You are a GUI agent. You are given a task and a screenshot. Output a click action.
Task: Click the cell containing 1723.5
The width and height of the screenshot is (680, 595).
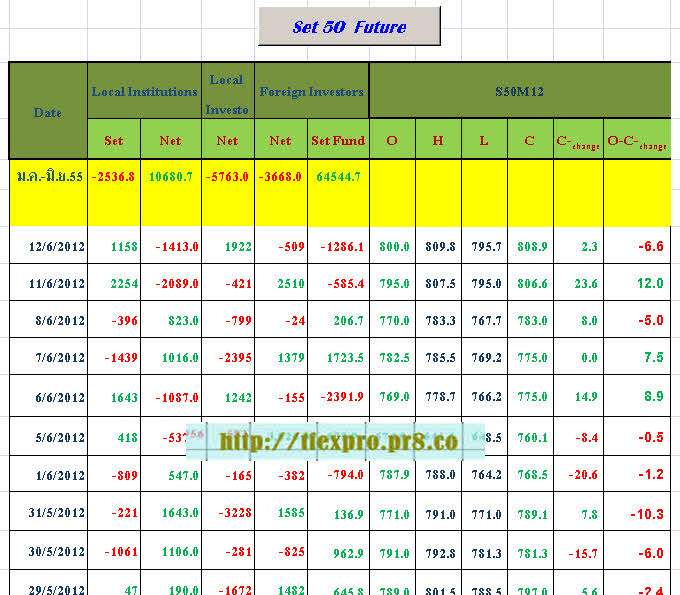coord(337,359)
